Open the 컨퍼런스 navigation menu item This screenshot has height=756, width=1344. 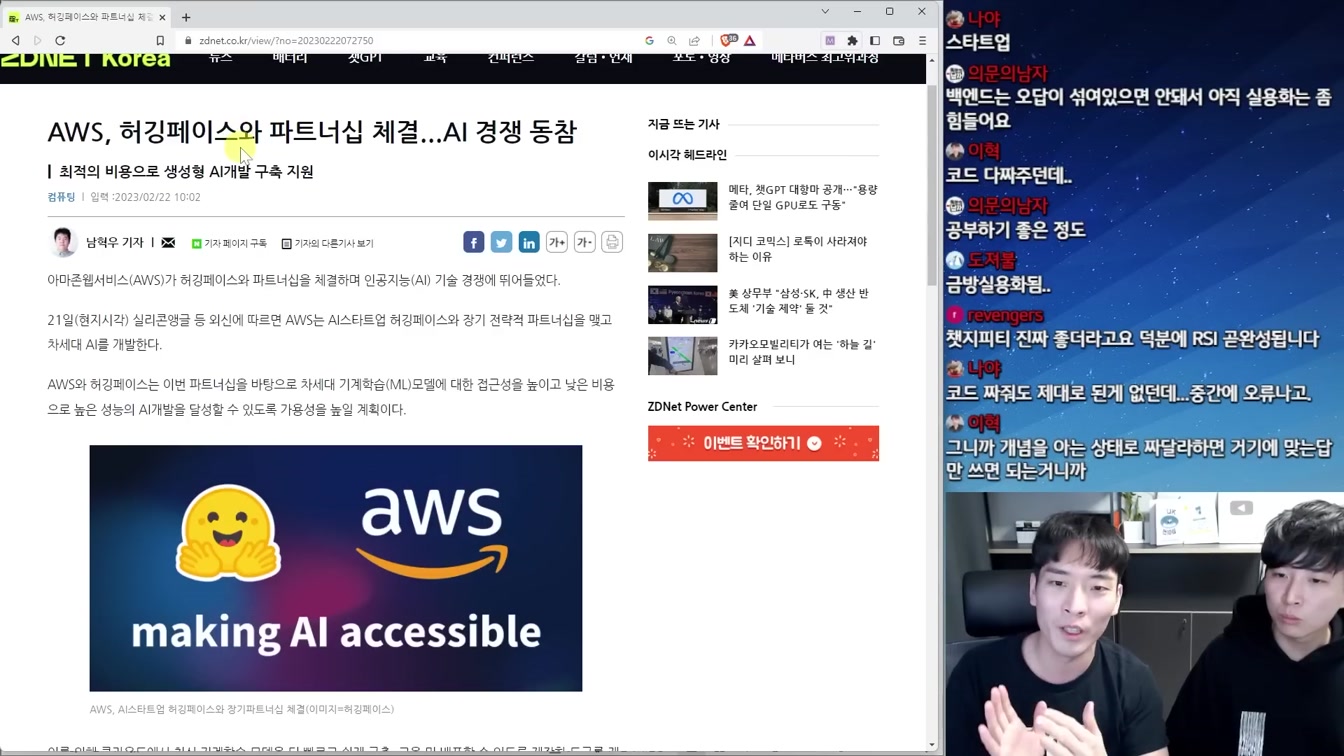point(510,58)
